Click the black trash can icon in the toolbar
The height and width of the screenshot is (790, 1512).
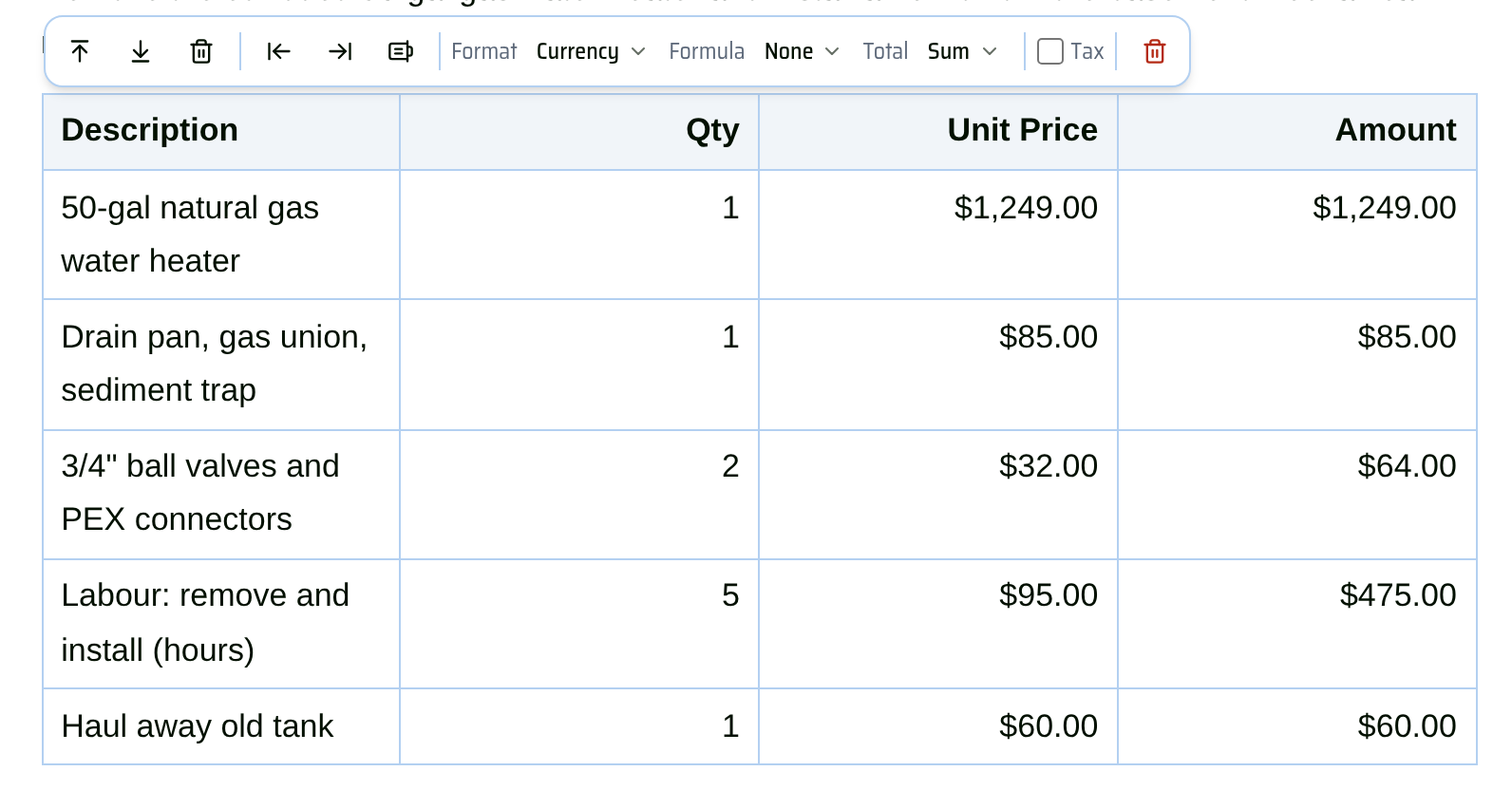point(201,51)
